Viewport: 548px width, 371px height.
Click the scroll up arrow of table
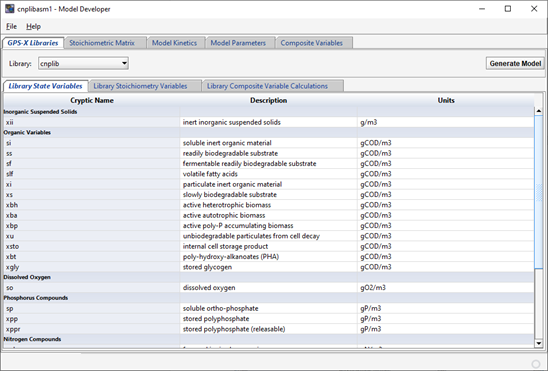[539, 111]
